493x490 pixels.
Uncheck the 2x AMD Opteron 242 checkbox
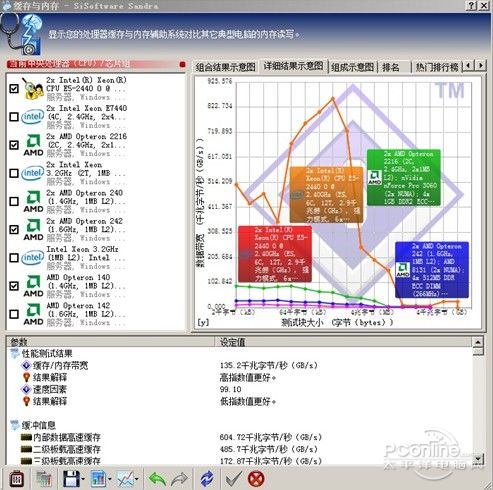tap(14, 230)
